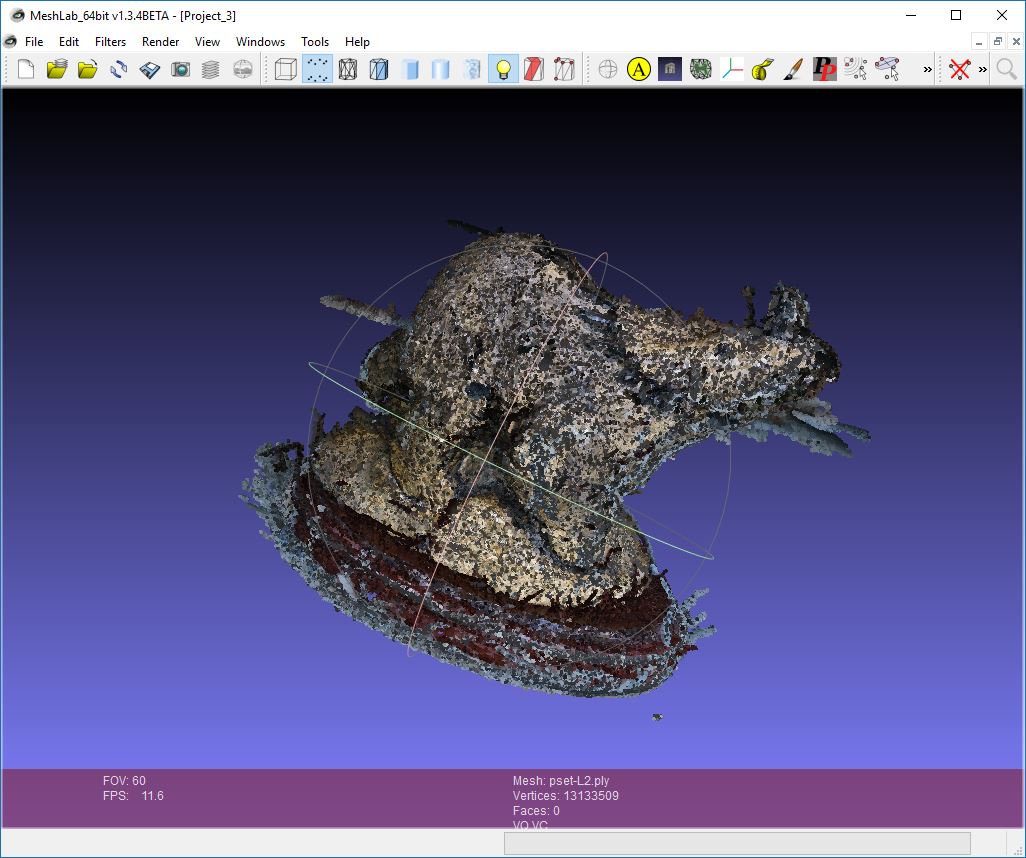This screenshot has width=1026, height=858.
Task: Create a new empty project
Action: [x=24, y=69]
